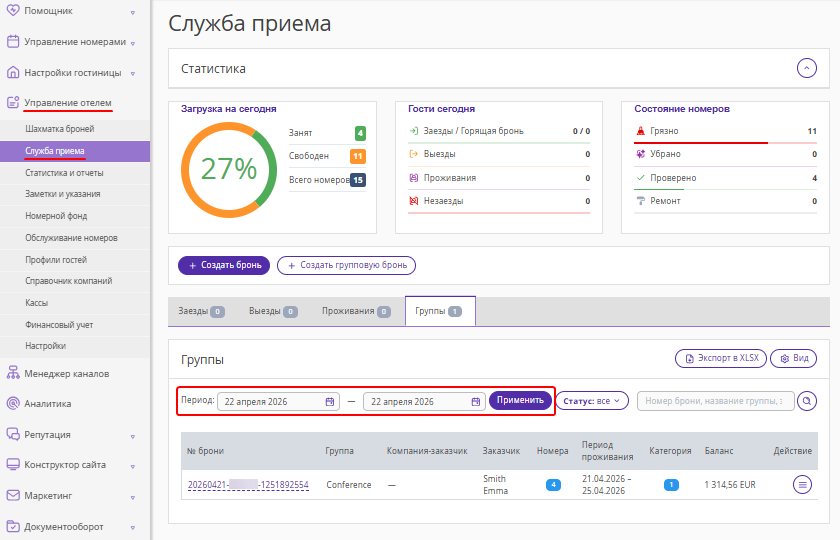Image resolution: width=840 pixels, height=540 pixels.
Task: Click the Убрано status icon
Action: [x=640, y=154]
